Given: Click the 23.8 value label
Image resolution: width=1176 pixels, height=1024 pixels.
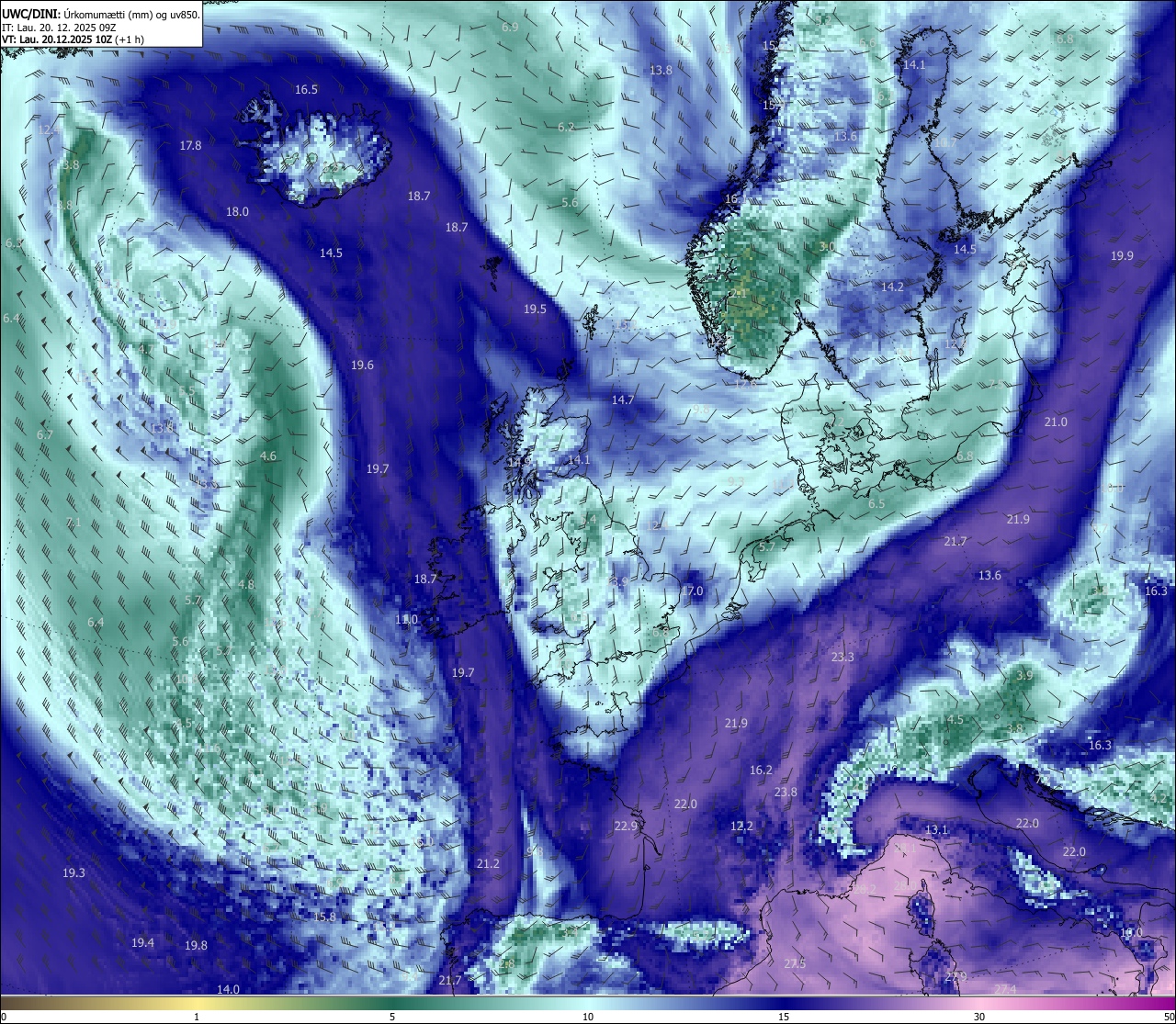Looking at the screenshot, I should (786, 793).
